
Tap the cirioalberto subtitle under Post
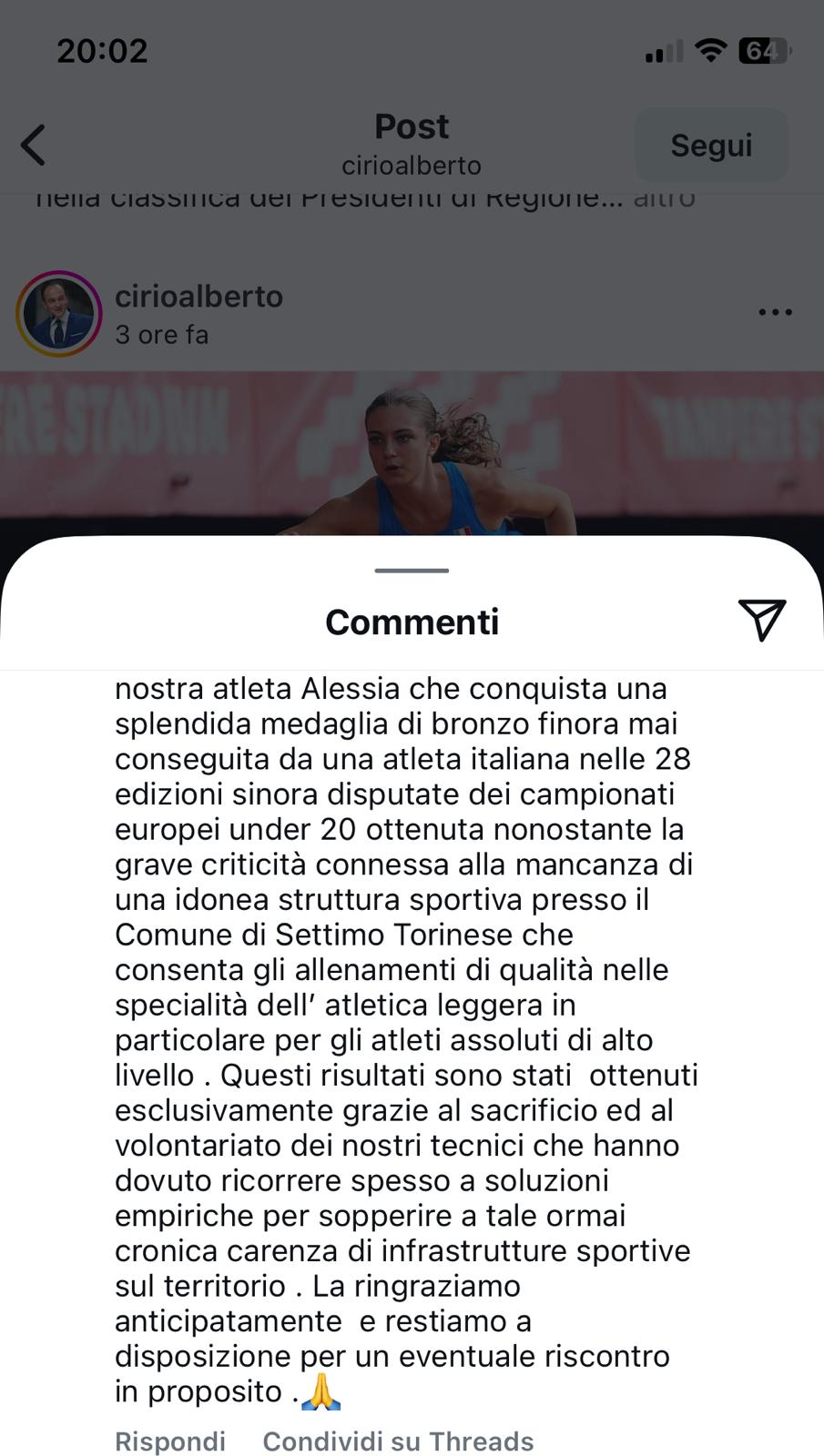tap(412, 166)
